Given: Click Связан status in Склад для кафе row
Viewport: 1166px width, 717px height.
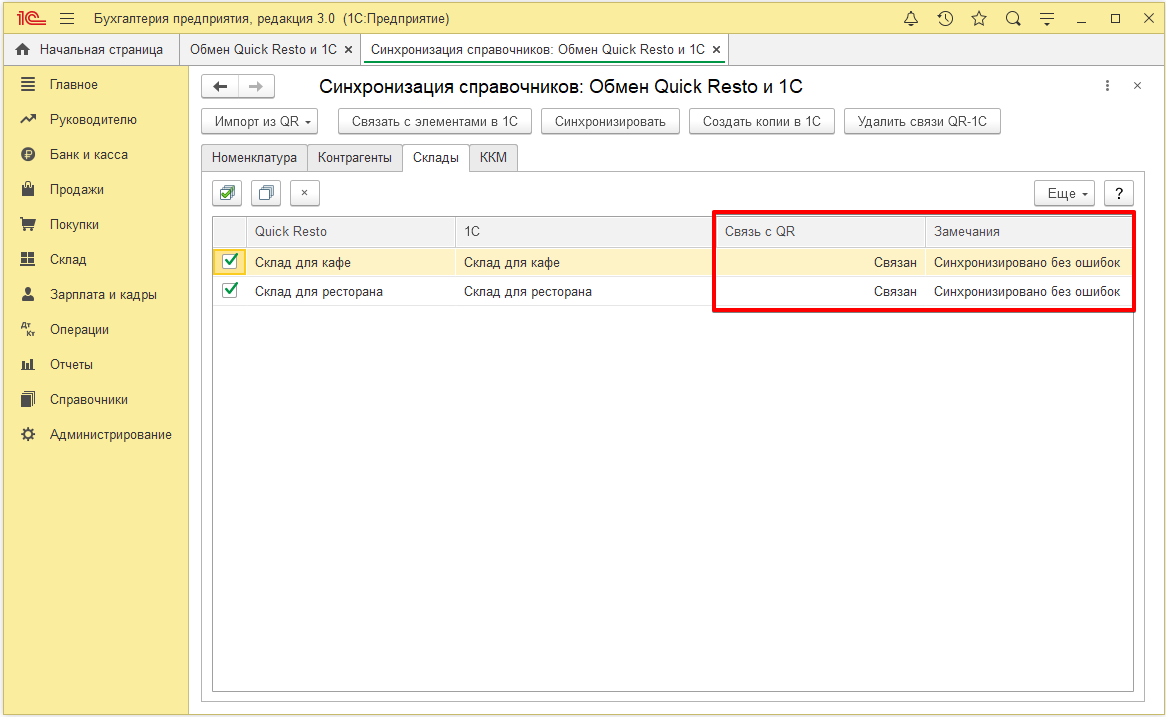Looking at the screenshot, I should tap(895, 263).
